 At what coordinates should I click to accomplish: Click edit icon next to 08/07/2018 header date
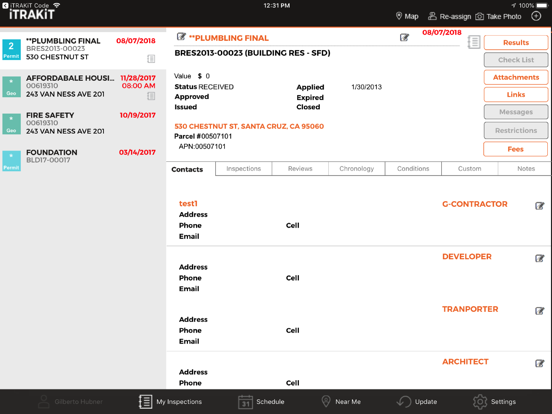pyautogui.click(x=404, y=37)
